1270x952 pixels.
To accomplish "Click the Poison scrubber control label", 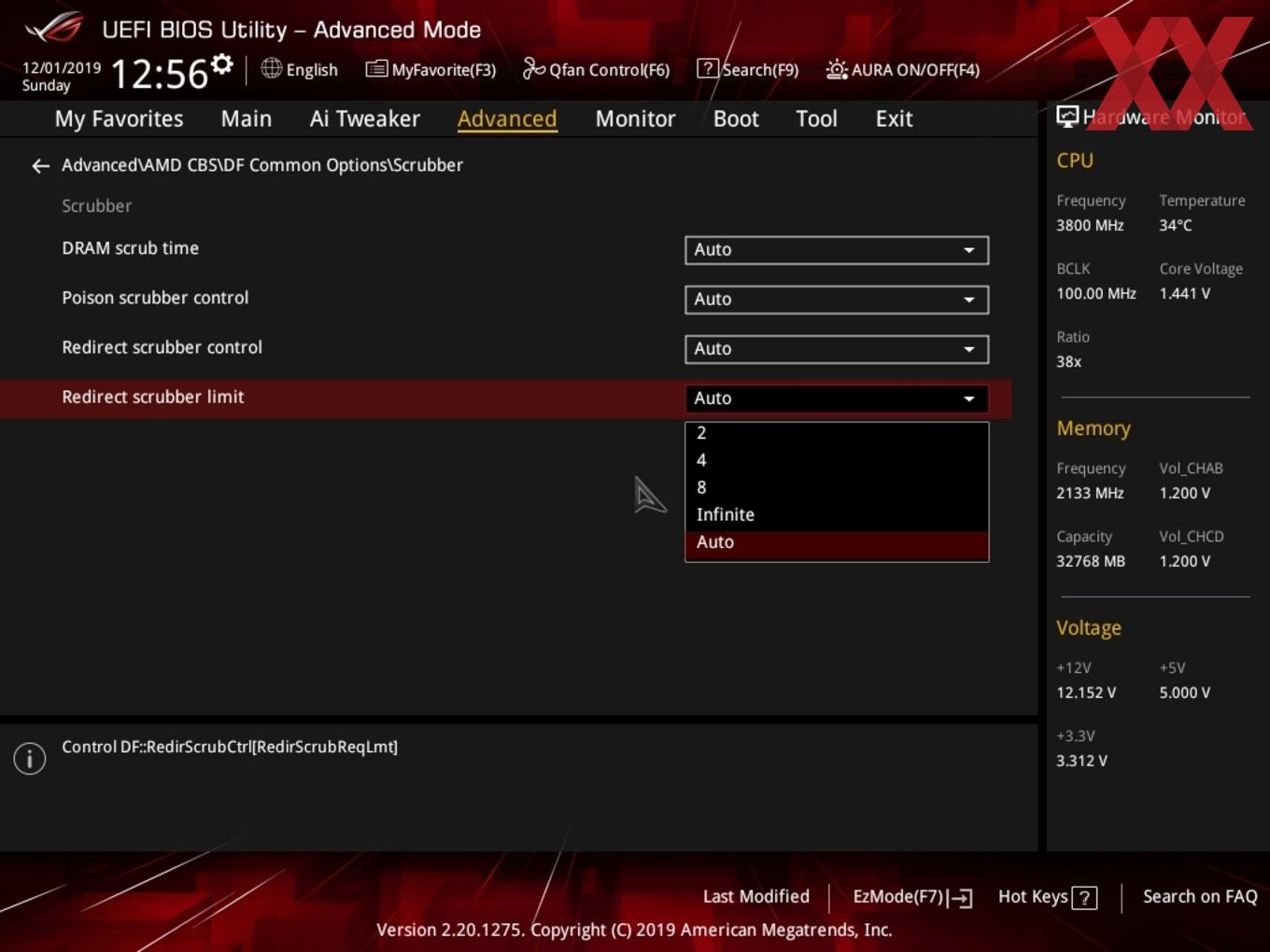I will (155, 298).
